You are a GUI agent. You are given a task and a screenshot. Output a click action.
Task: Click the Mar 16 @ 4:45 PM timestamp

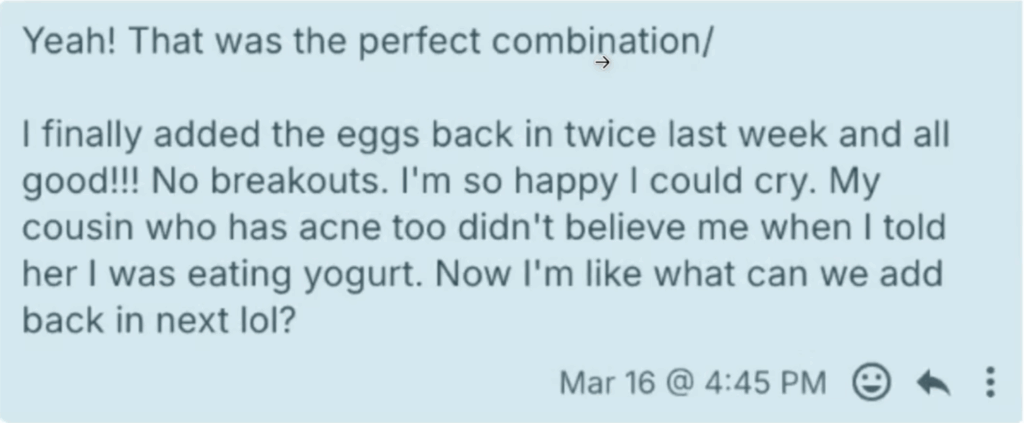[693, 382]
